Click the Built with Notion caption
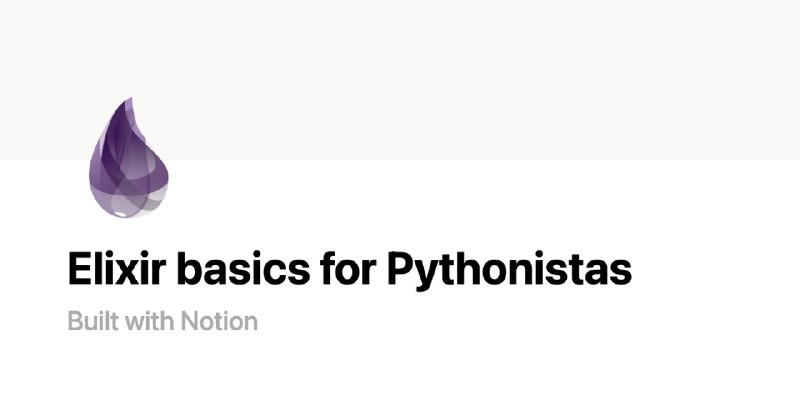This screenshot has width=800, height=420. (163, 321)
